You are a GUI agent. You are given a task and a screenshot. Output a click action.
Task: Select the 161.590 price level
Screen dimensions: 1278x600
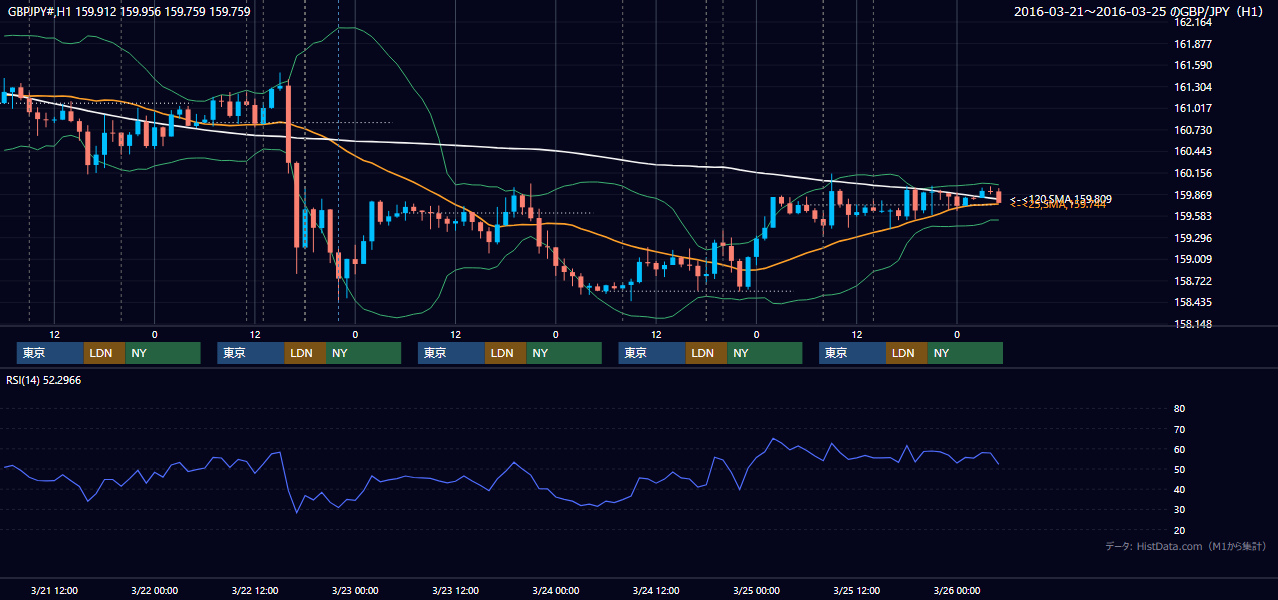tap(1193, 65)
